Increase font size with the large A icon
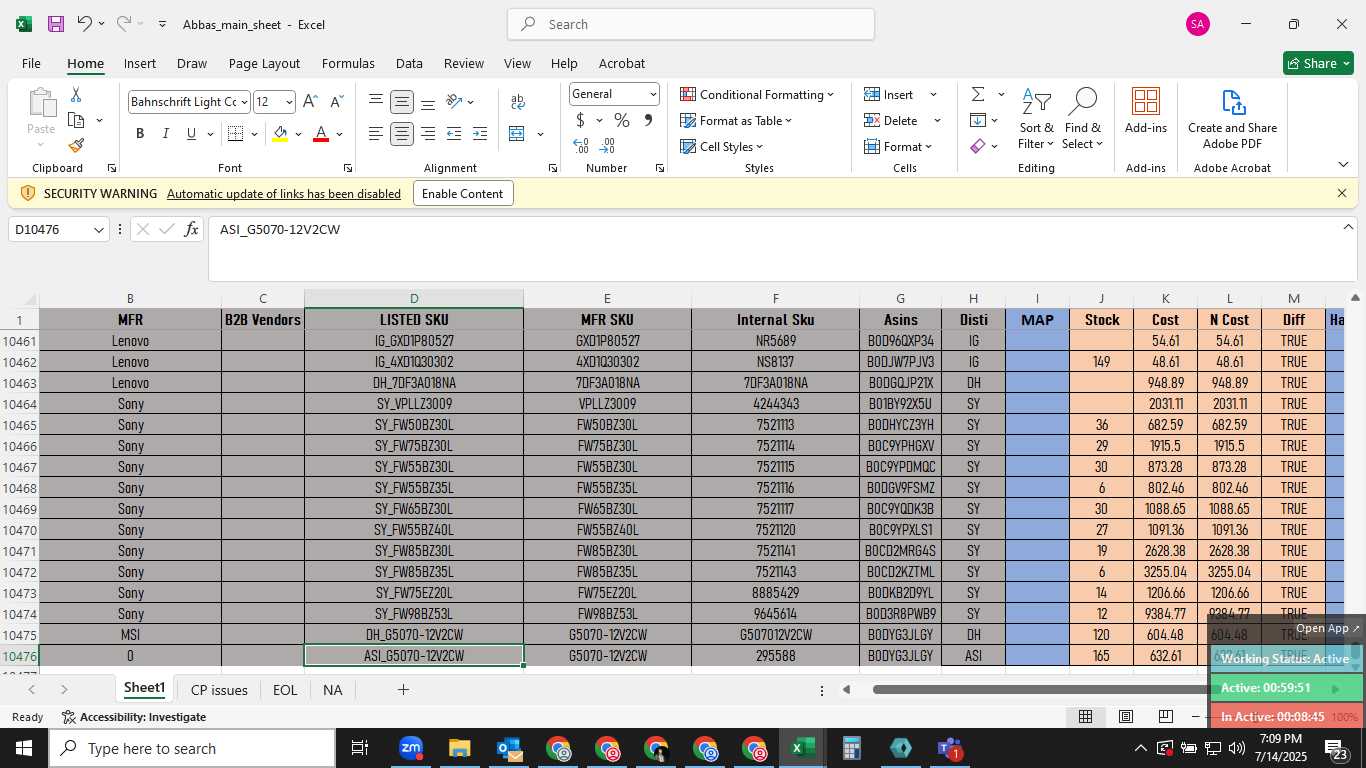This screenshot has height=768, width=1366. pos(310,102)
